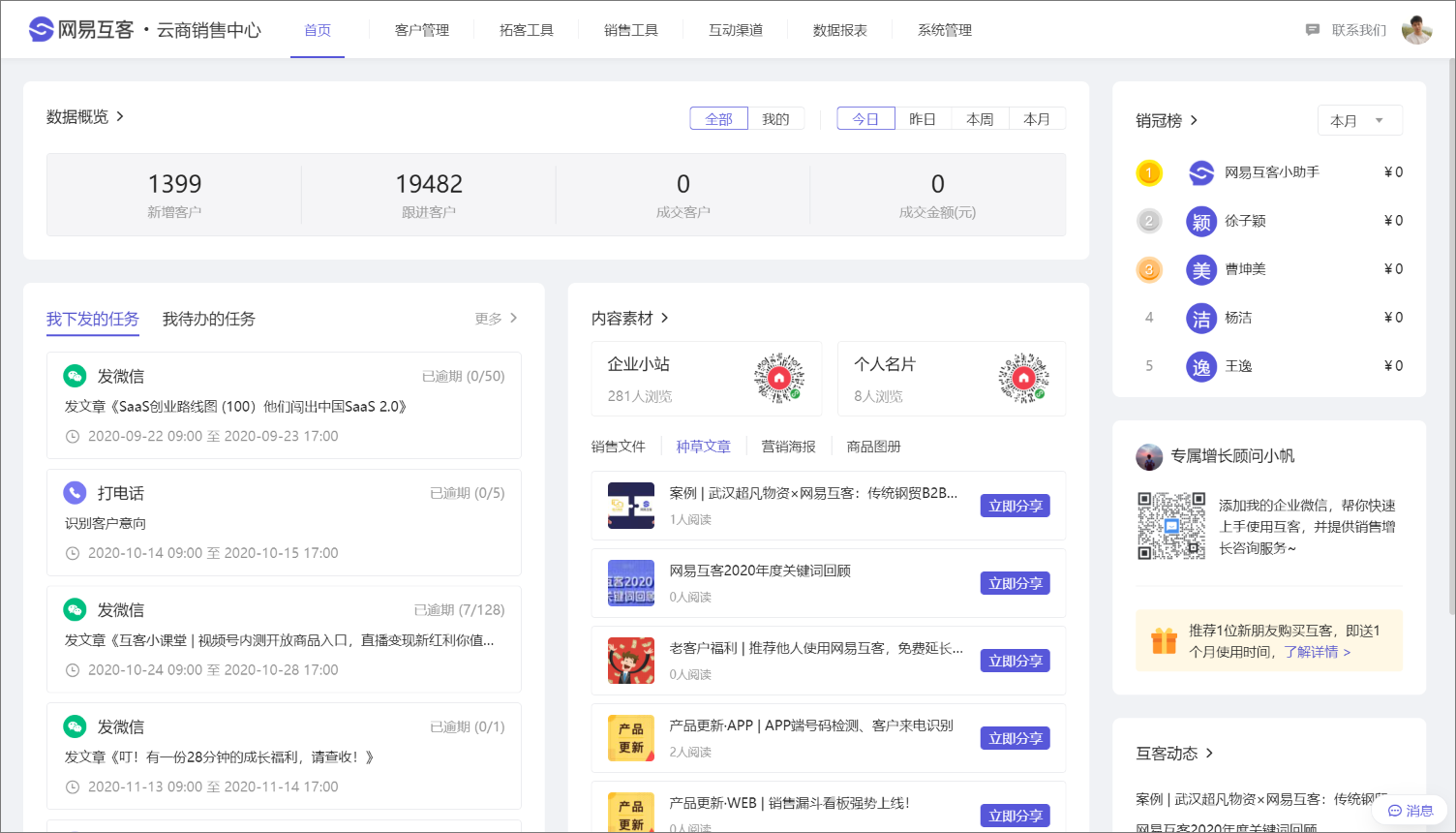The height and width of the screenshot is (833, 1456).
Task: Click WeChat icon of SaaS创业路线图 task
Action: (x=75, y=376)
